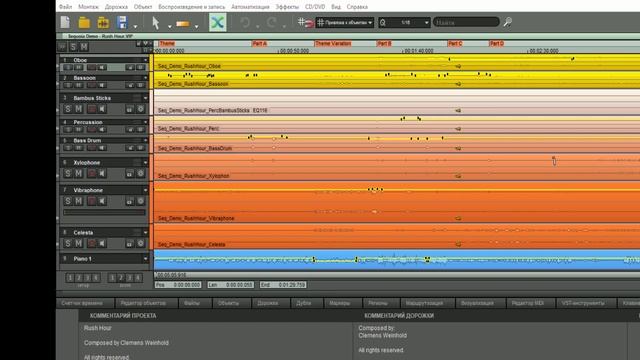This screenshot has height=360, width=640.
Task: Click the horizontal scrollbar below the arranger
Action: click(x=397, y=275)
